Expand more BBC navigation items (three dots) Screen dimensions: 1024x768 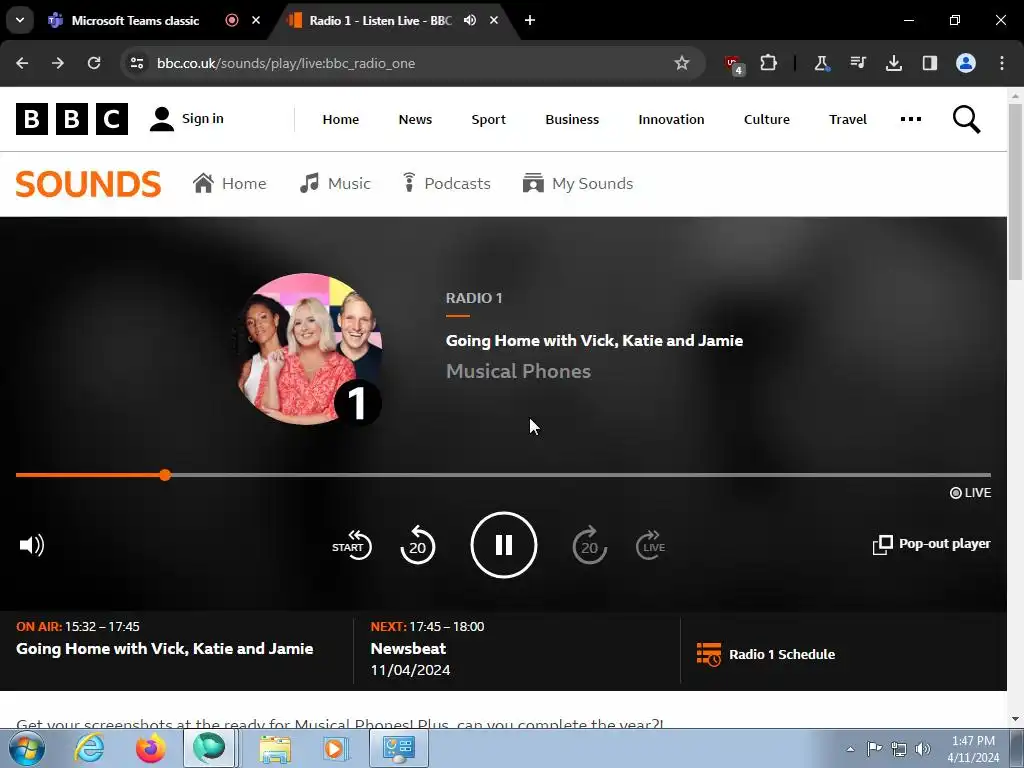(x=910, y=119)
